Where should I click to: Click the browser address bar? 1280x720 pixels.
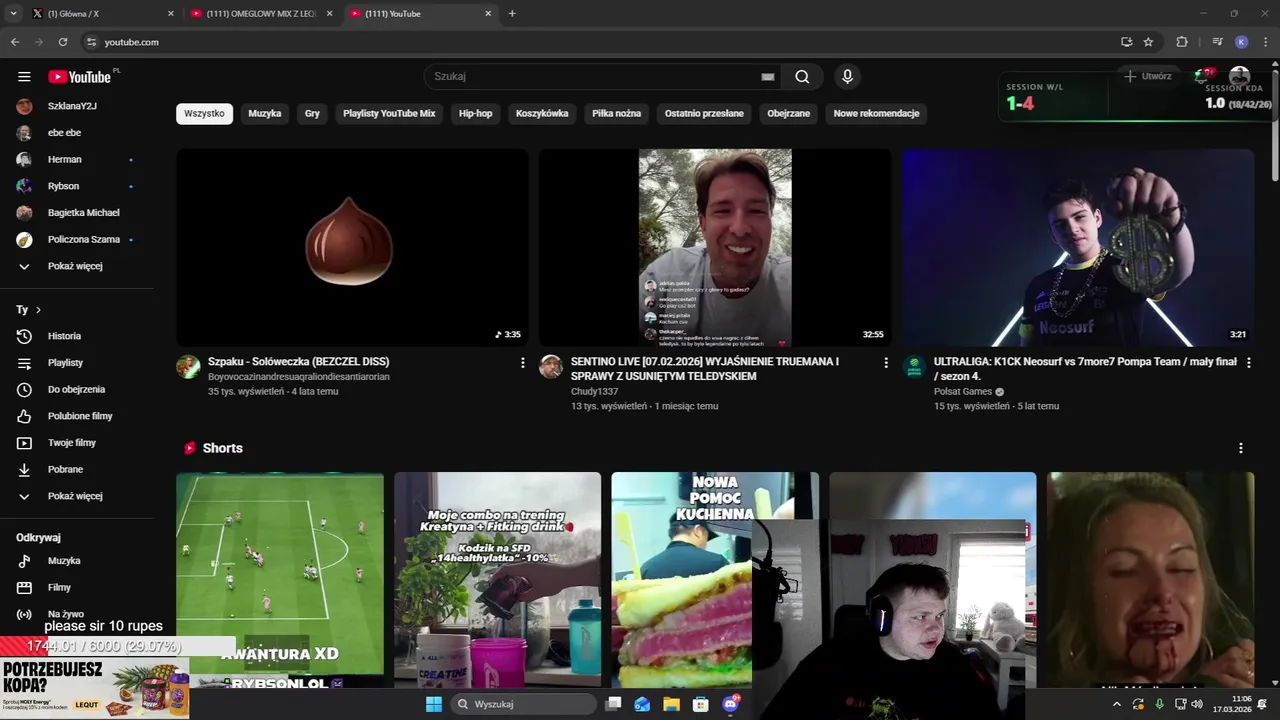coord(600,42)
